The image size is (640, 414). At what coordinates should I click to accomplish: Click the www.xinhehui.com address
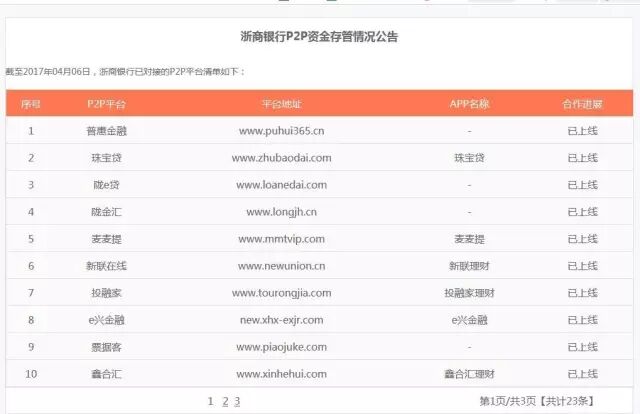pos(282,374)
